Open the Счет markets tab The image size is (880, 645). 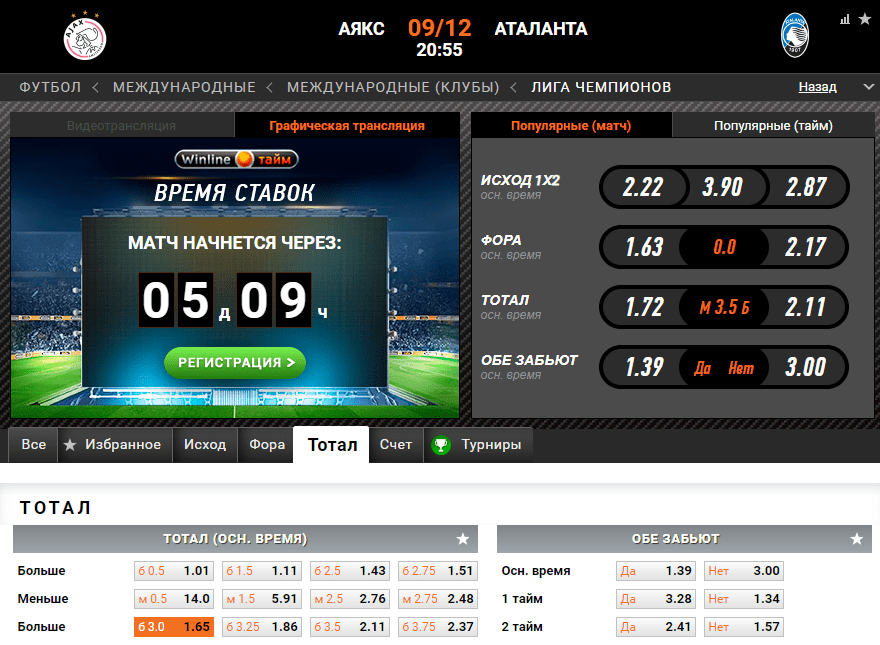396,445
